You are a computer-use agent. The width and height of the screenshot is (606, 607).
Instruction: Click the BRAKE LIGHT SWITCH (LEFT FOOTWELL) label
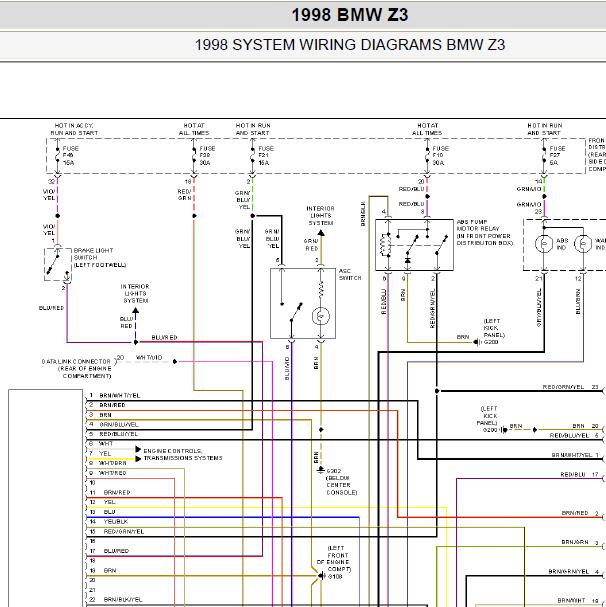point(100,258)
